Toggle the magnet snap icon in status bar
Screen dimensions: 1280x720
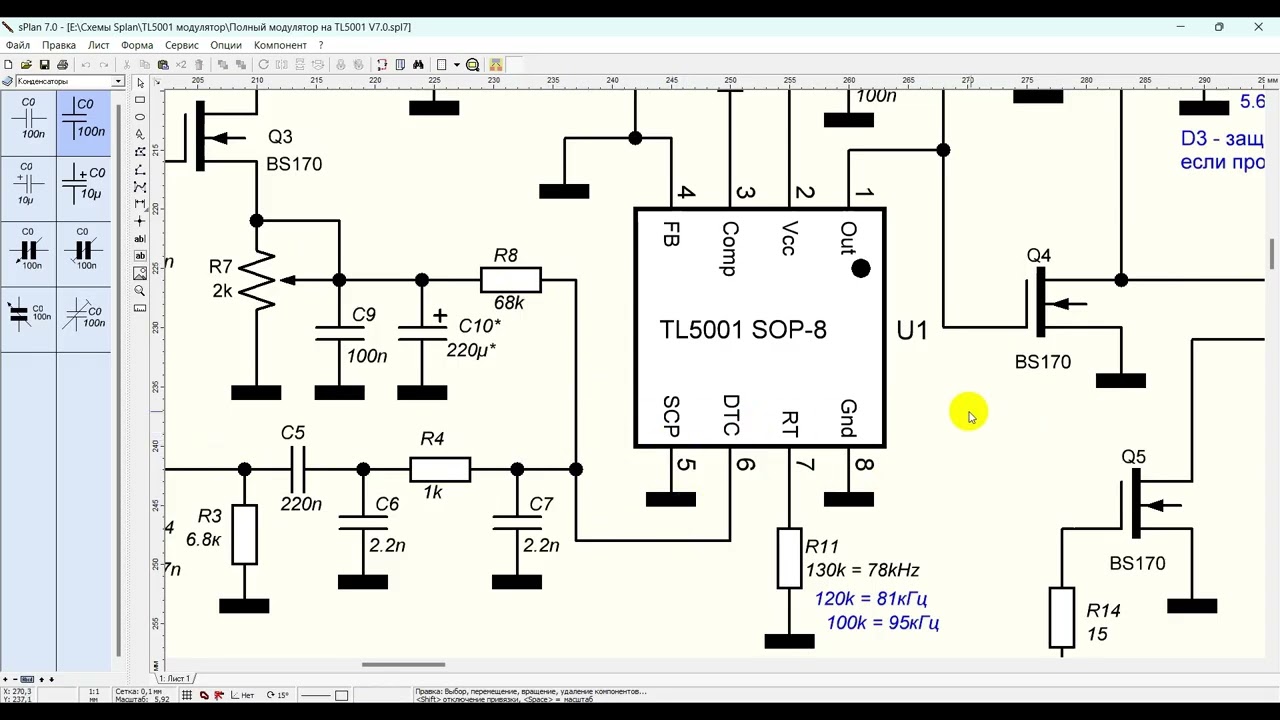click(x=204, y=695)
